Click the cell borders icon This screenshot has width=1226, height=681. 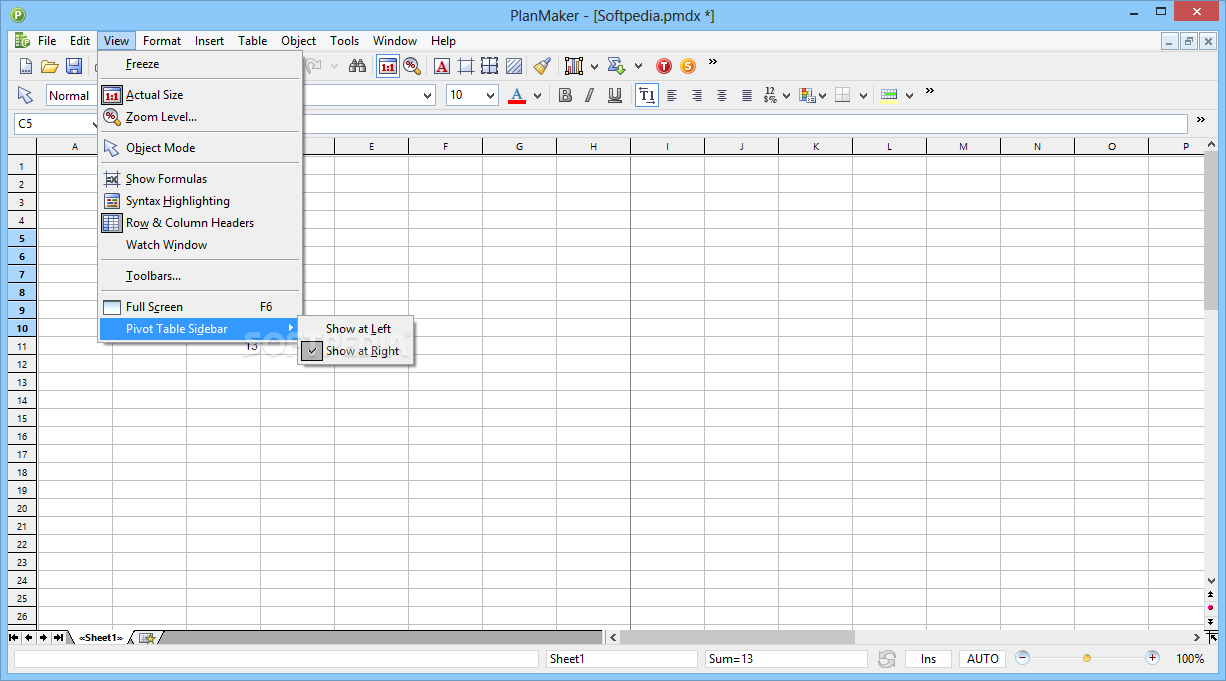(843, 95)
